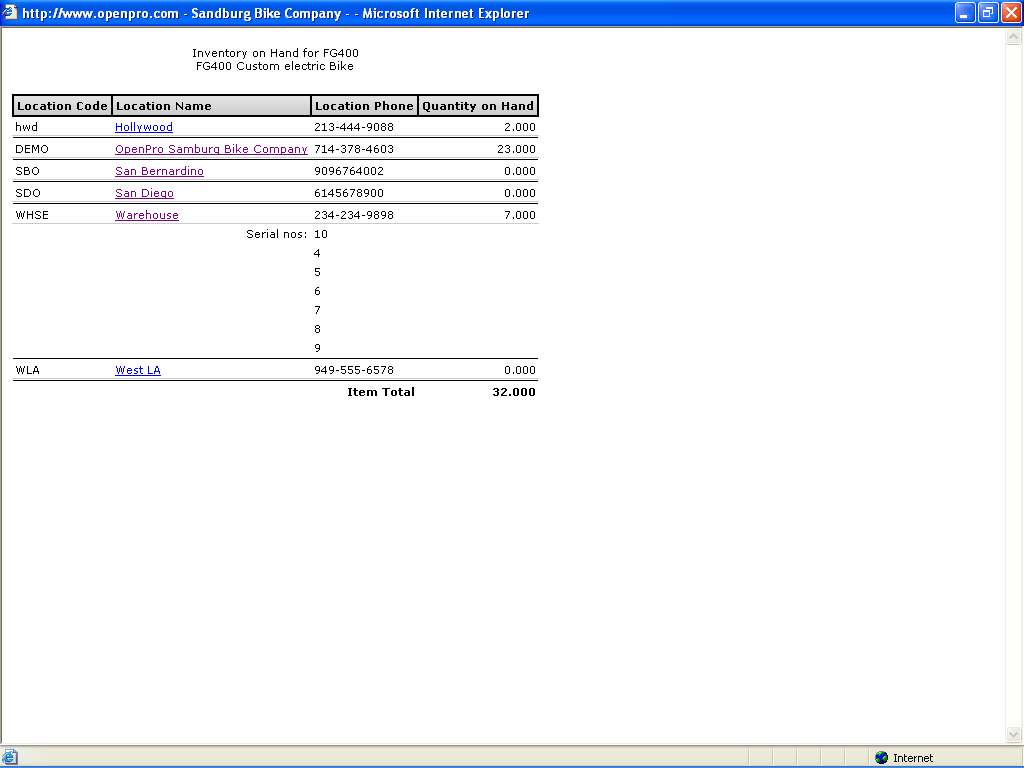This screenshot has height=768, width=1024.
Task: Click the Internet zone globe icon
Action: tap(881, 758)
